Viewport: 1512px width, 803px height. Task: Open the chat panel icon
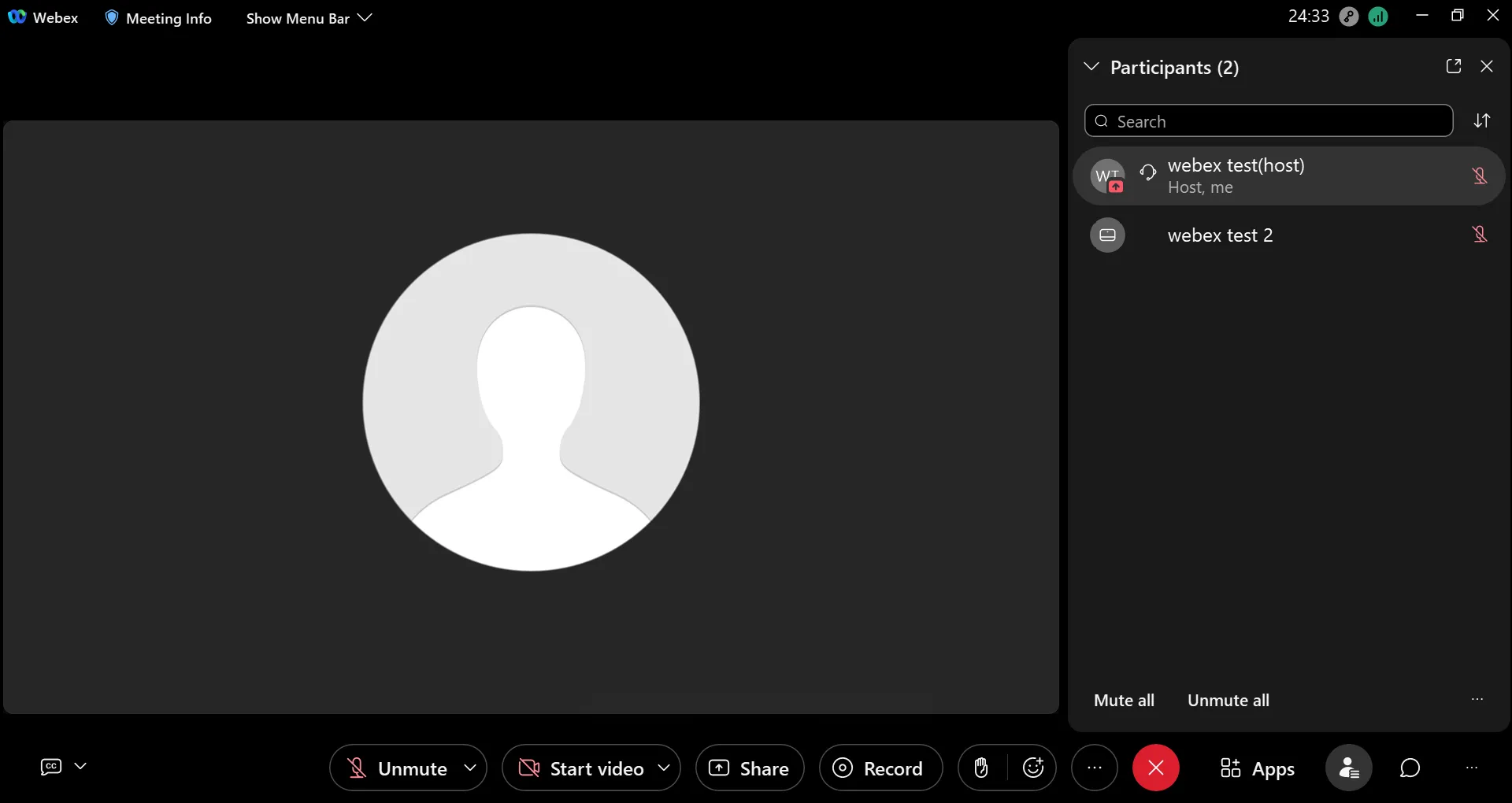coord(1410,768)
